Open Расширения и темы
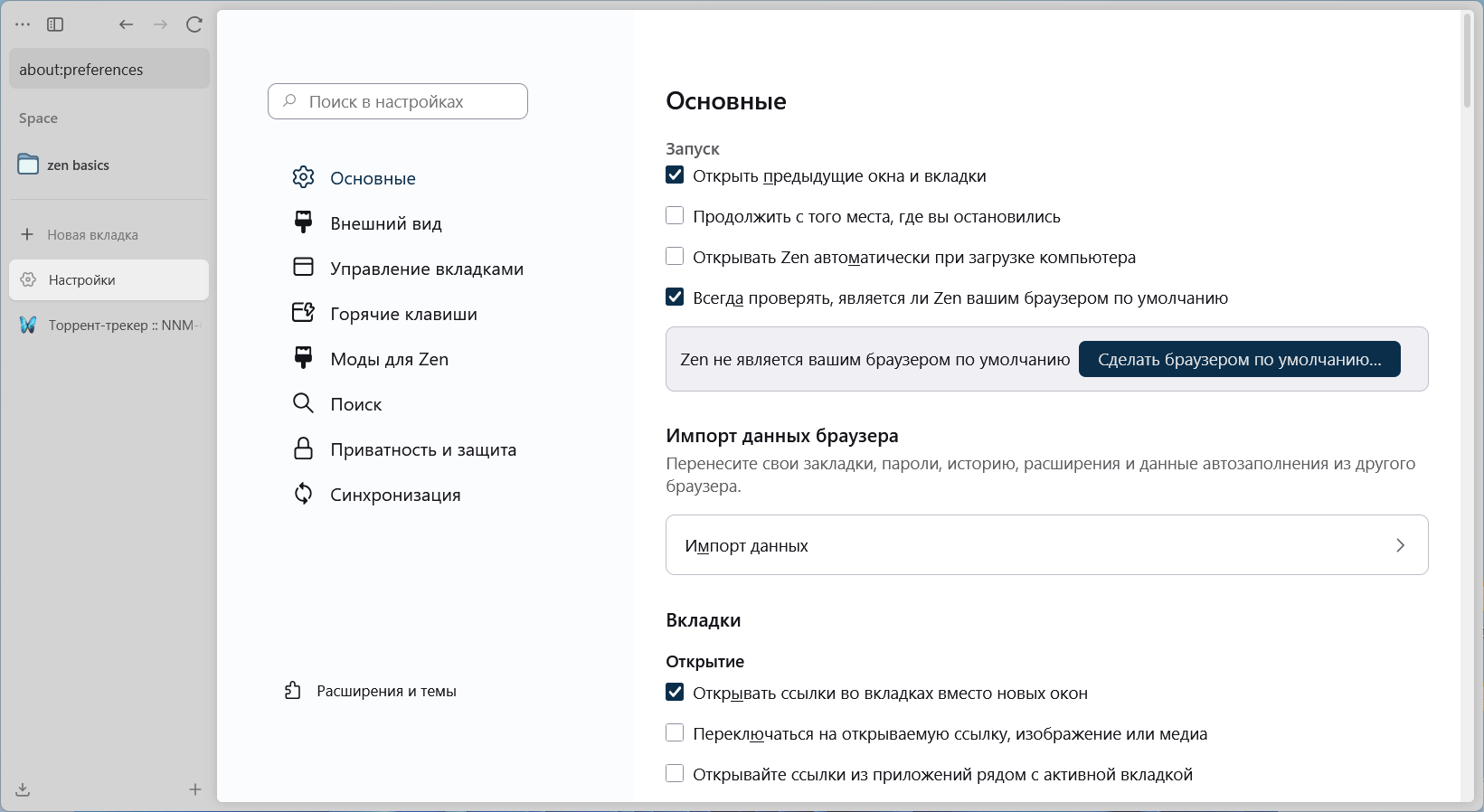 click(386, 691)
